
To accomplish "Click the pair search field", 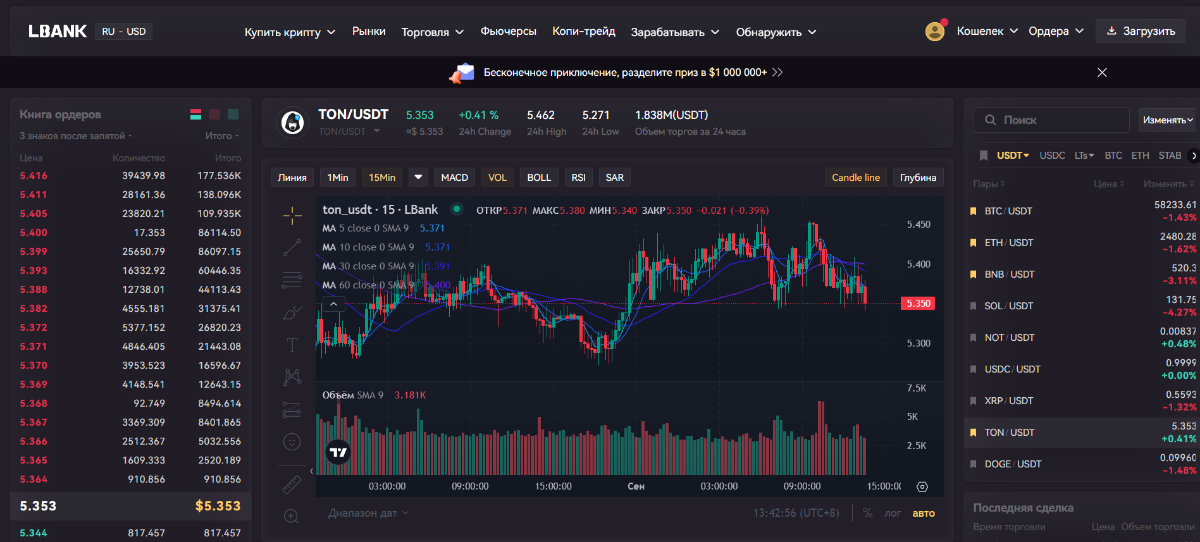I will click(x=1053, y=120).
